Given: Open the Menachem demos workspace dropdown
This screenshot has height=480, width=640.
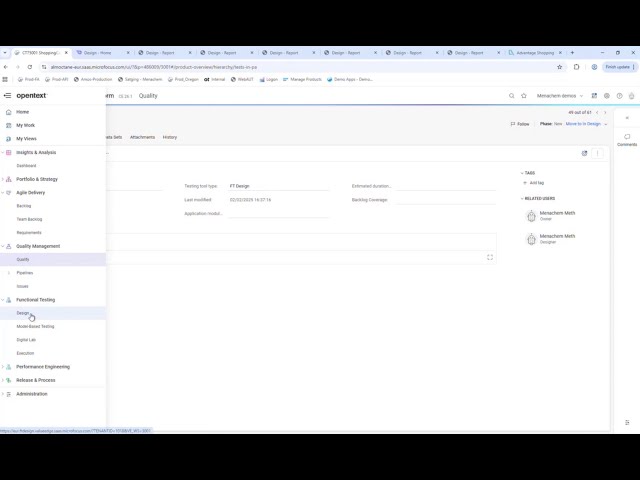Looking at the screenshot, I should point(560,96).
